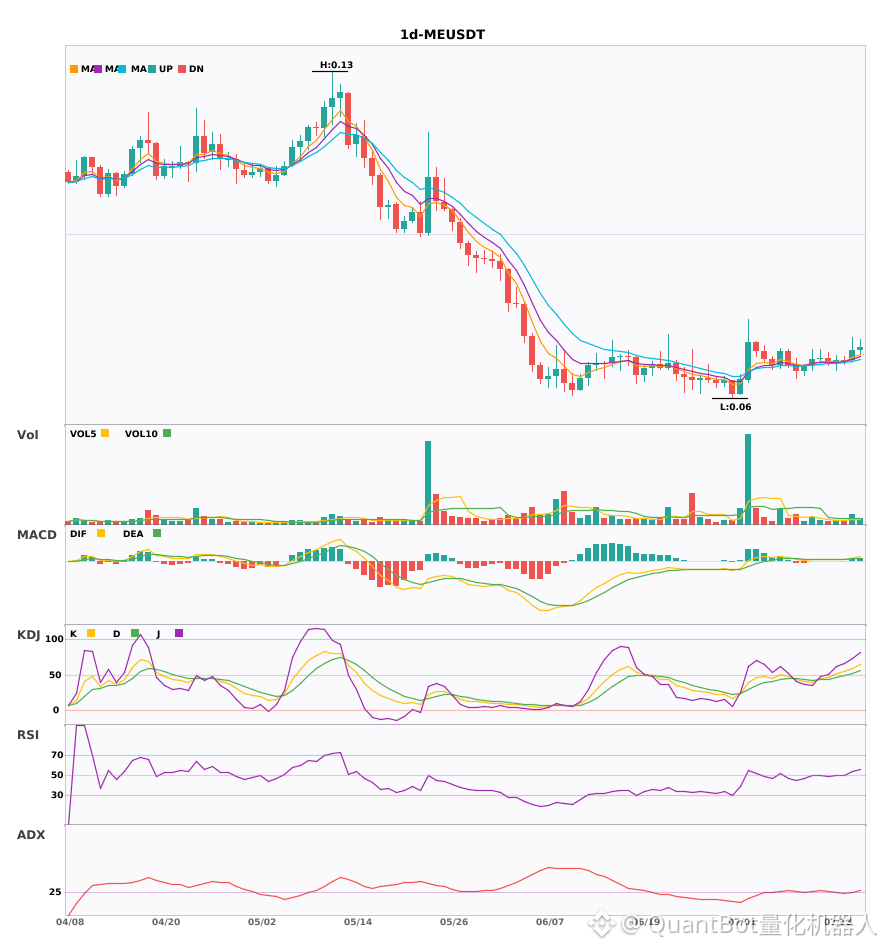Click the ADX panel label
This screenshot has height=950, width=885.
(31, 835)
